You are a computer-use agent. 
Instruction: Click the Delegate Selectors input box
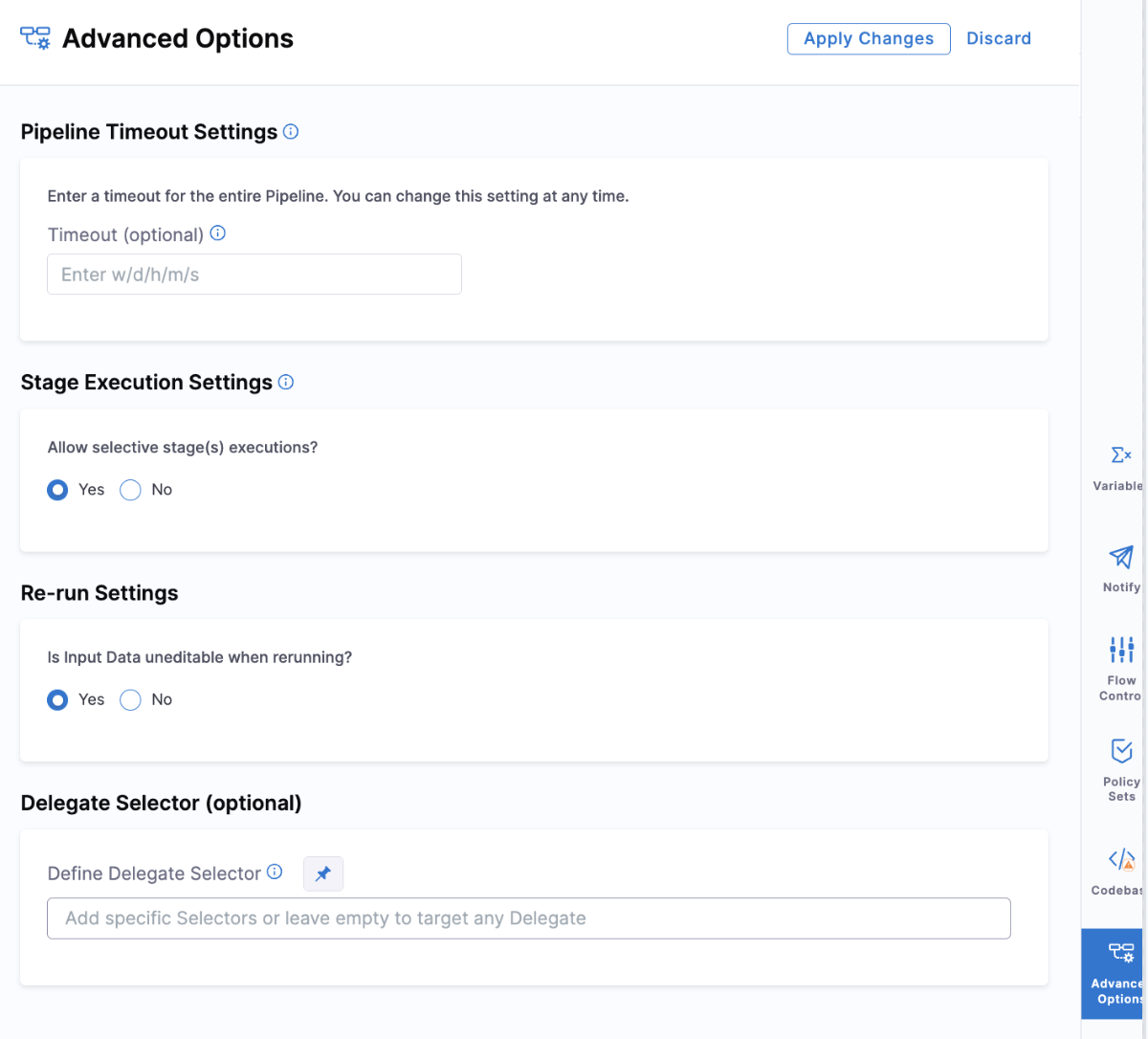(x=528, y=918)
